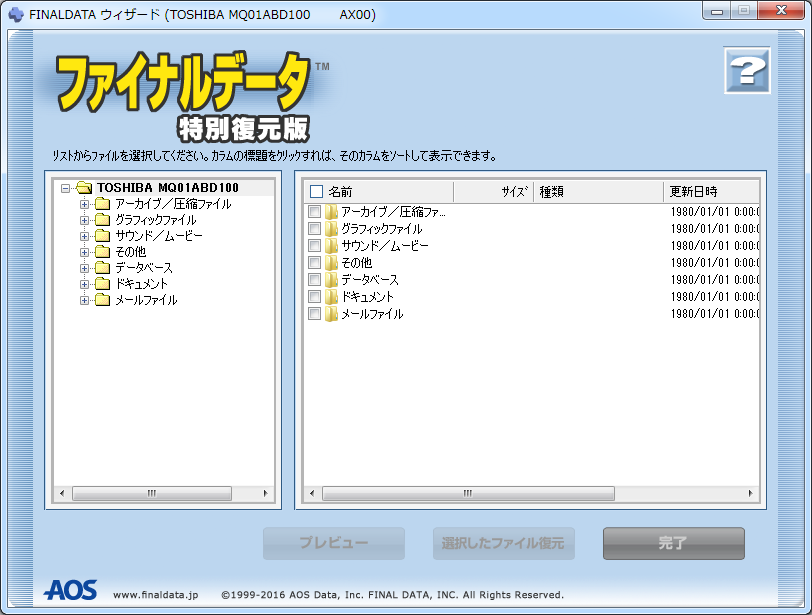Click the 選択したファイル復元 button
This screenshot has height=615, width=812.
tap(503, 544)
